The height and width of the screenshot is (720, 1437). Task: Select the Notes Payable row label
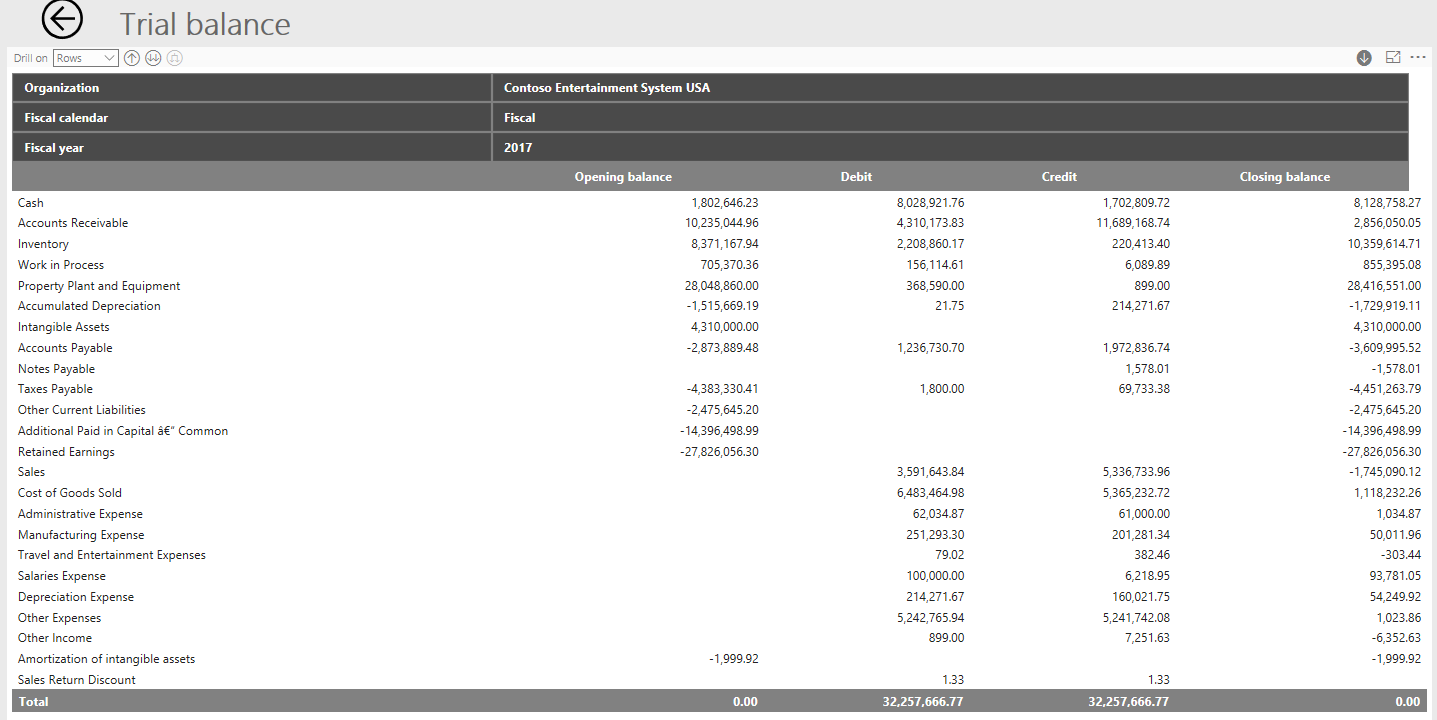(56, 369)
